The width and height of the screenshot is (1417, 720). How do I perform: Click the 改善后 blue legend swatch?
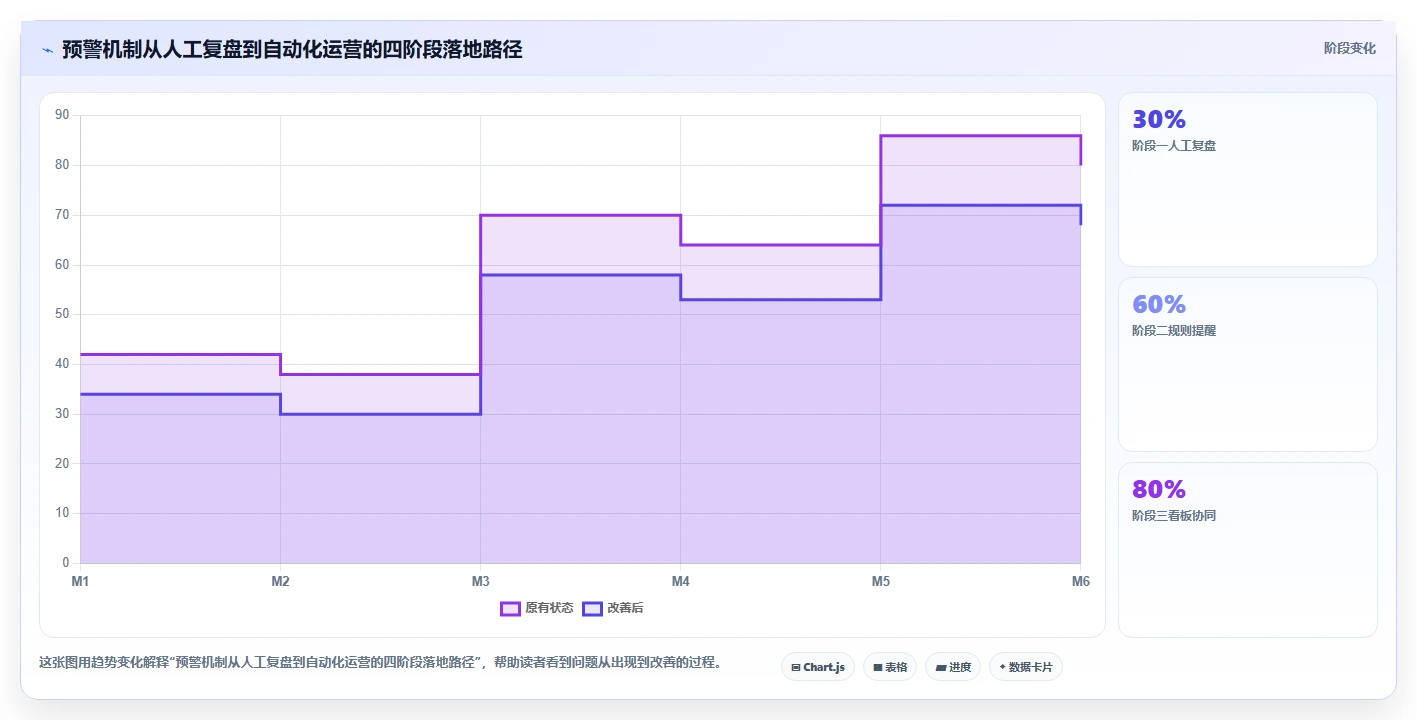tap(592, 608)
